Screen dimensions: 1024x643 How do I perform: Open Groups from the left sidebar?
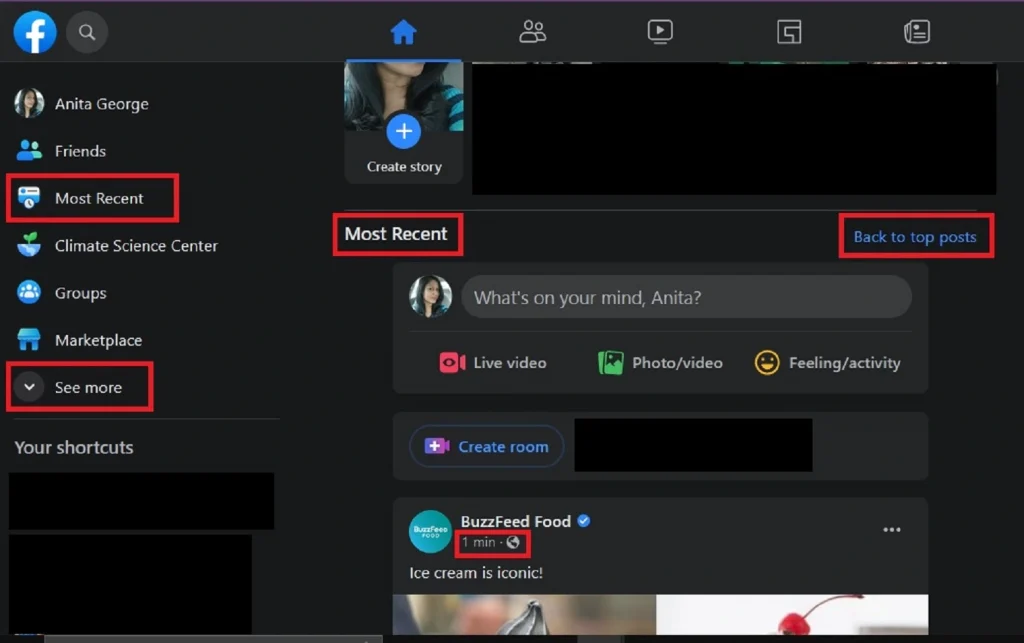tap(61, 292)
